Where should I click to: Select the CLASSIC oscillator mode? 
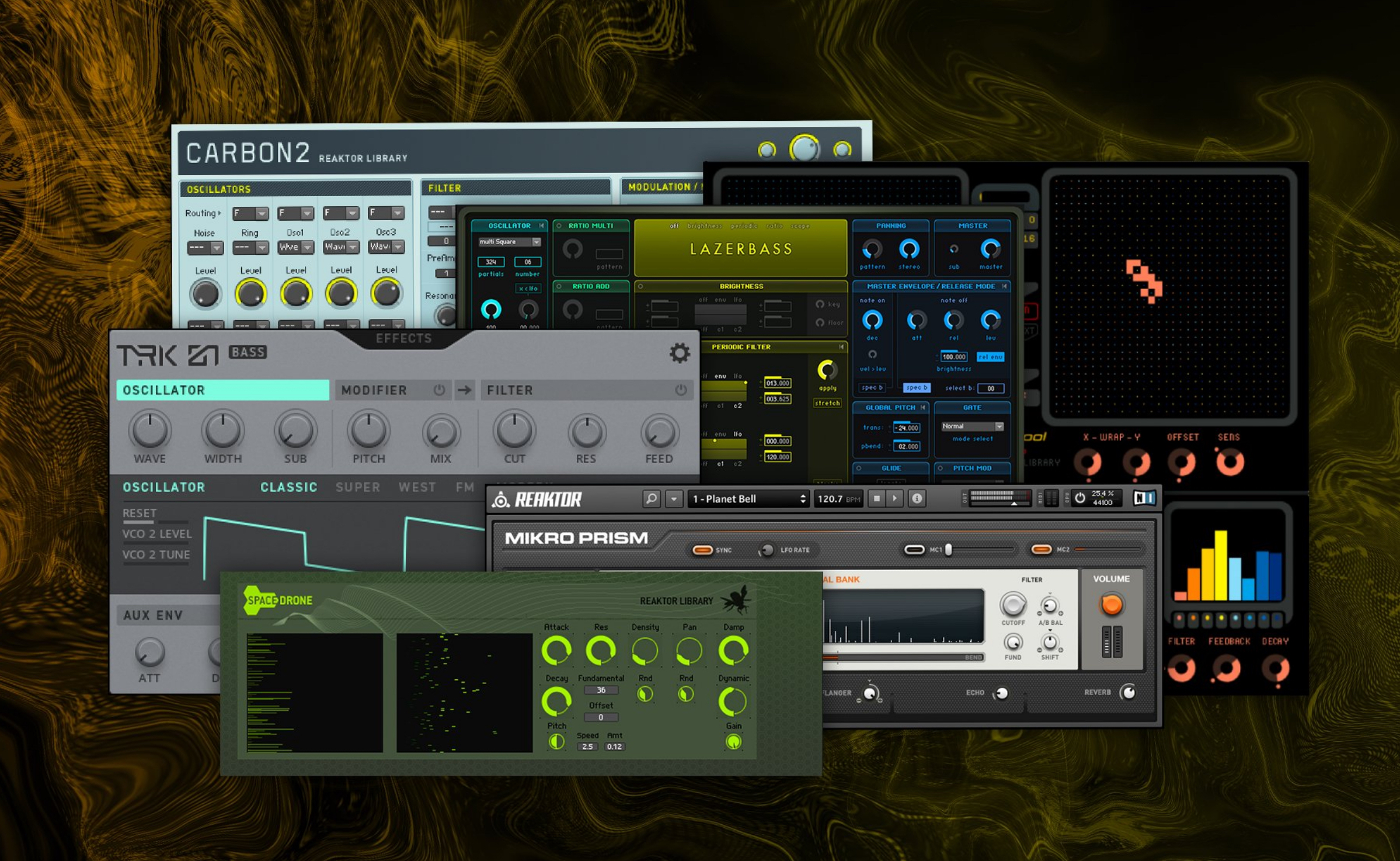pyautogui.click(x=289, y=487)
